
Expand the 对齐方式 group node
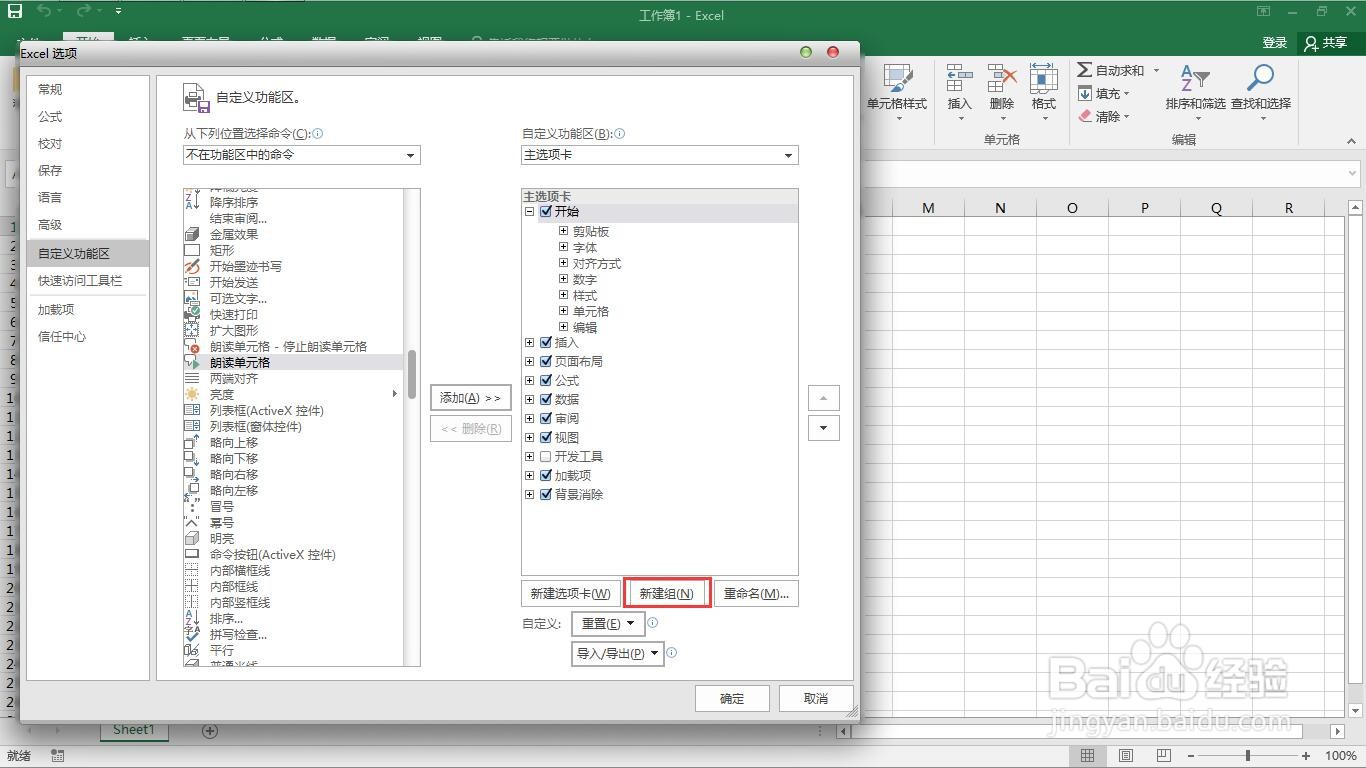564,263
